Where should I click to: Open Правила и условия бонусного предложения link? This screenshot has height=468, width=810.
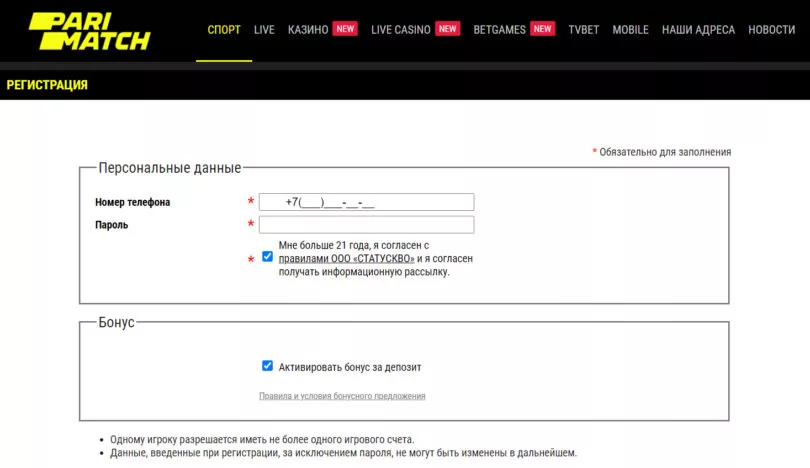342,396
